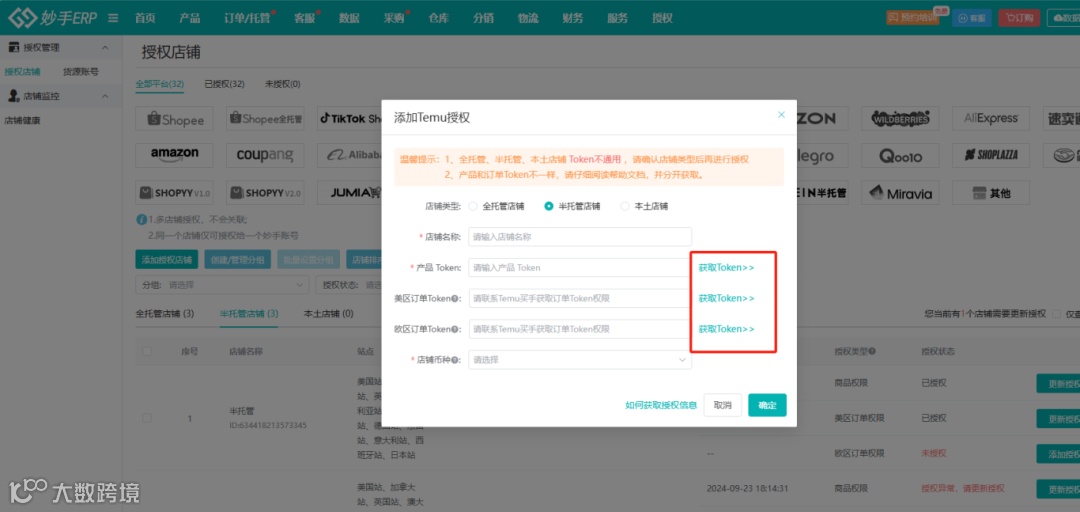Viewport: 1080px width, 512px height.
Task: Click the 妙手ERP logo
Action: pyautogui.click(x=53, y=17)
